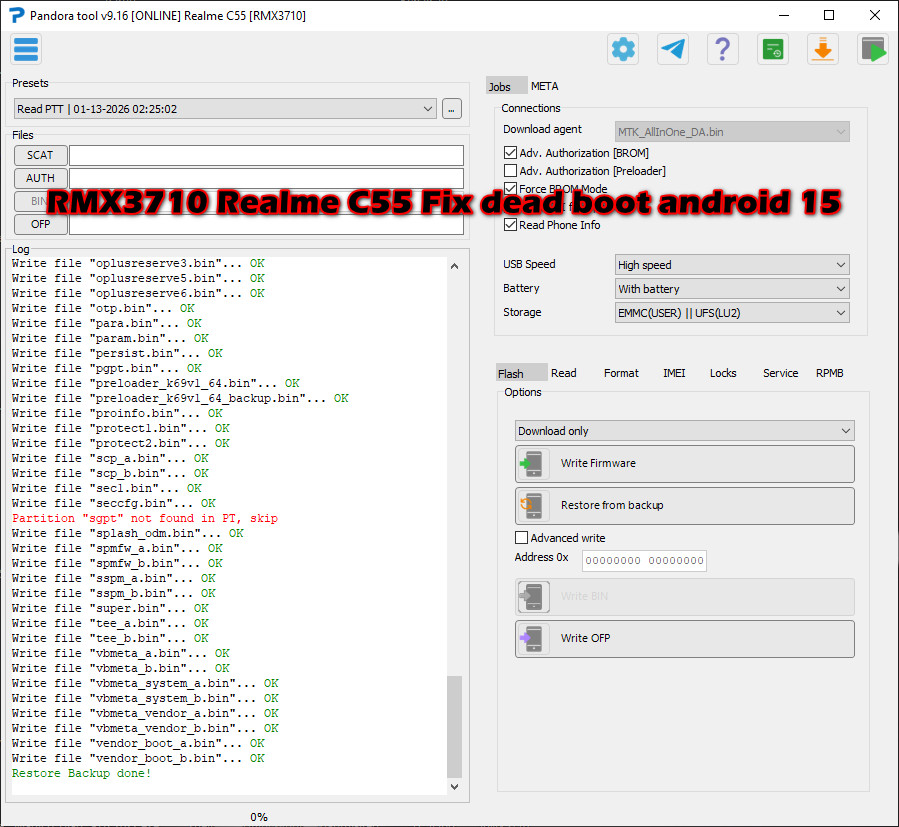Select the Locks tab
This screenshot has height=827, width=899.
pos(723,373)
